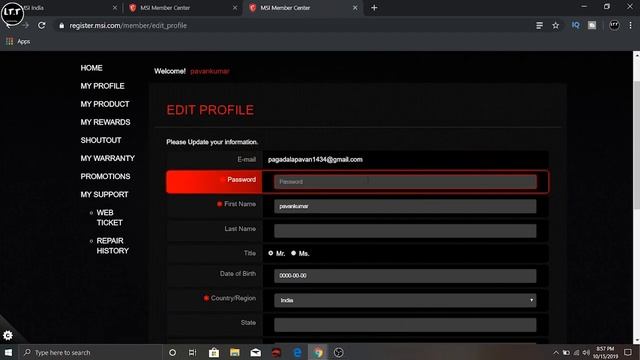Image resolution: width=640 pixels, height=360 pixels.
Task: Click the First Name field
Action: pos(405,206)
